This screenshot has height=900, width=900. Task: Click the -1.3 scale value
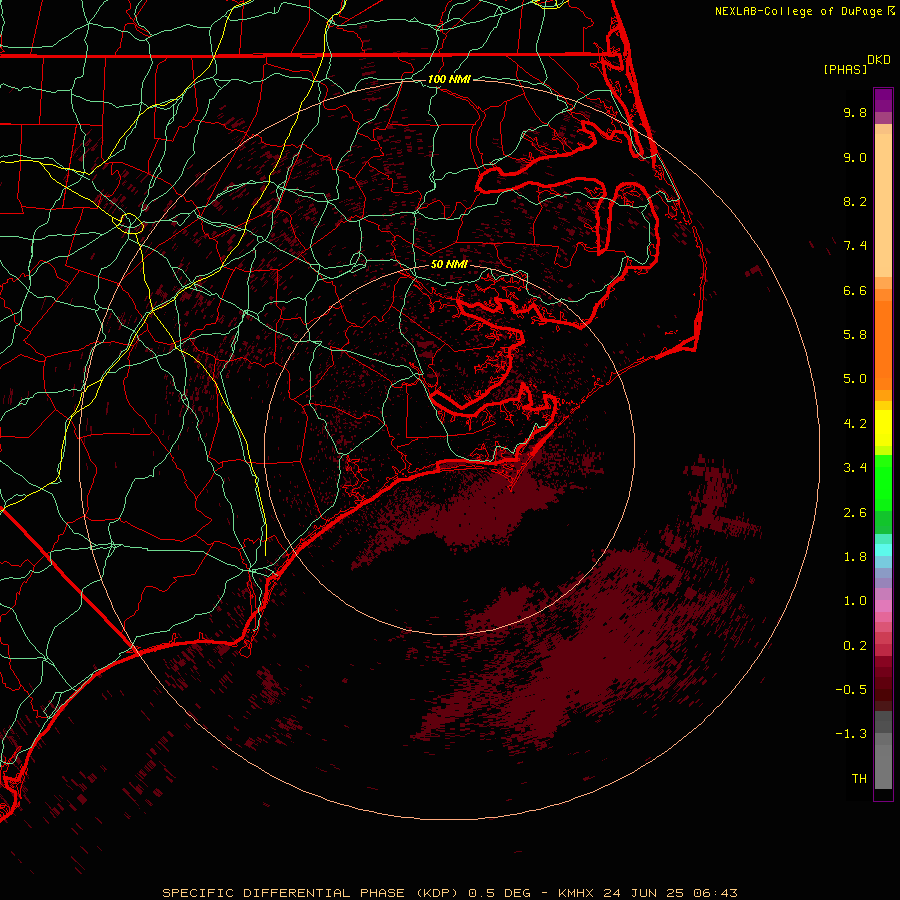click(x=851, y=734)
